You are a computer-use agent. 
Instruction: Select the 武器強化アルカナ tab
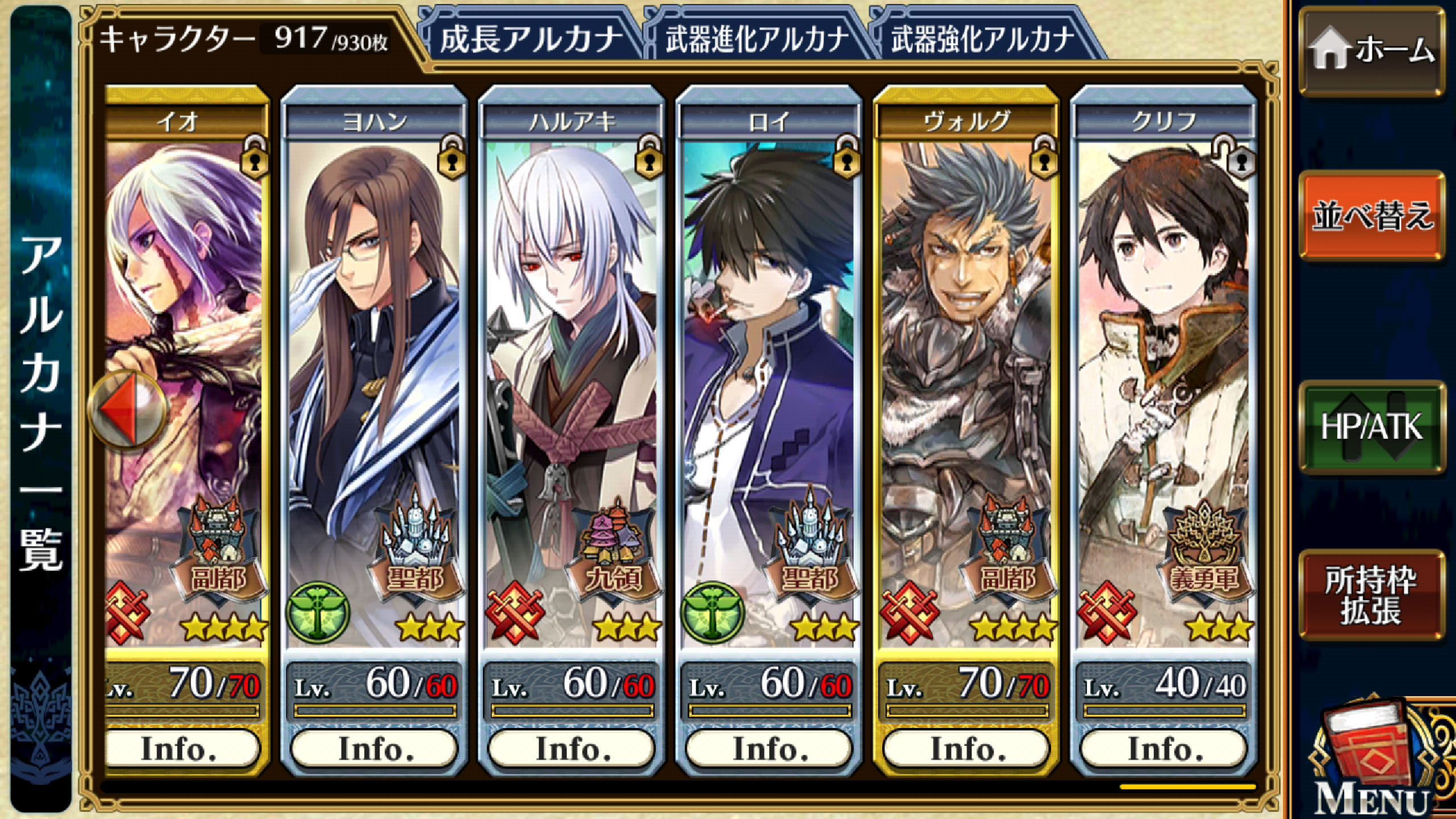tap(983, 39)
